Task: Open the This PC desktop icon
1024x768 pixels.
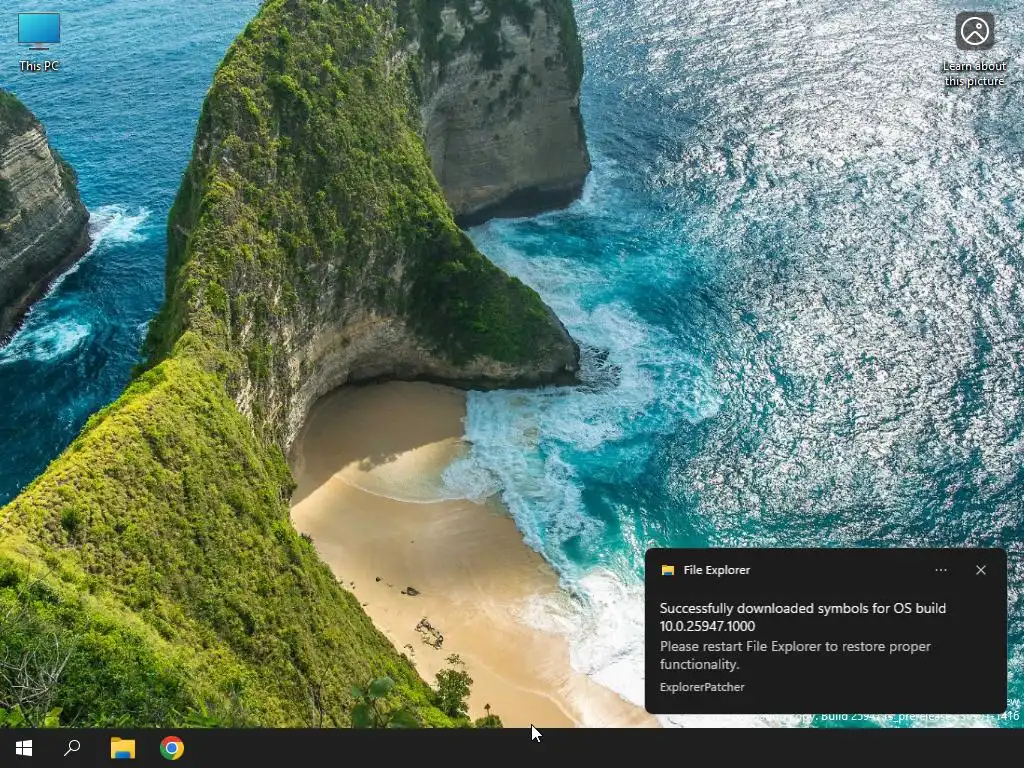Action: point(39,40)
